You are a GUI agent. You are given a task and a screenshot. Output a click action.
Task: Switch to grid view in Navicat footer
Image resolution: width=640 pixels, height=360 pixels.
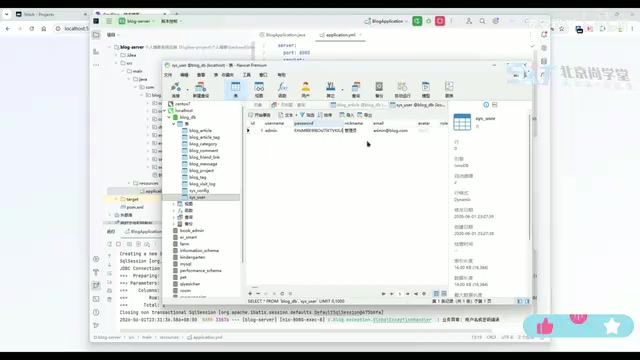click(x=436, y=293)
